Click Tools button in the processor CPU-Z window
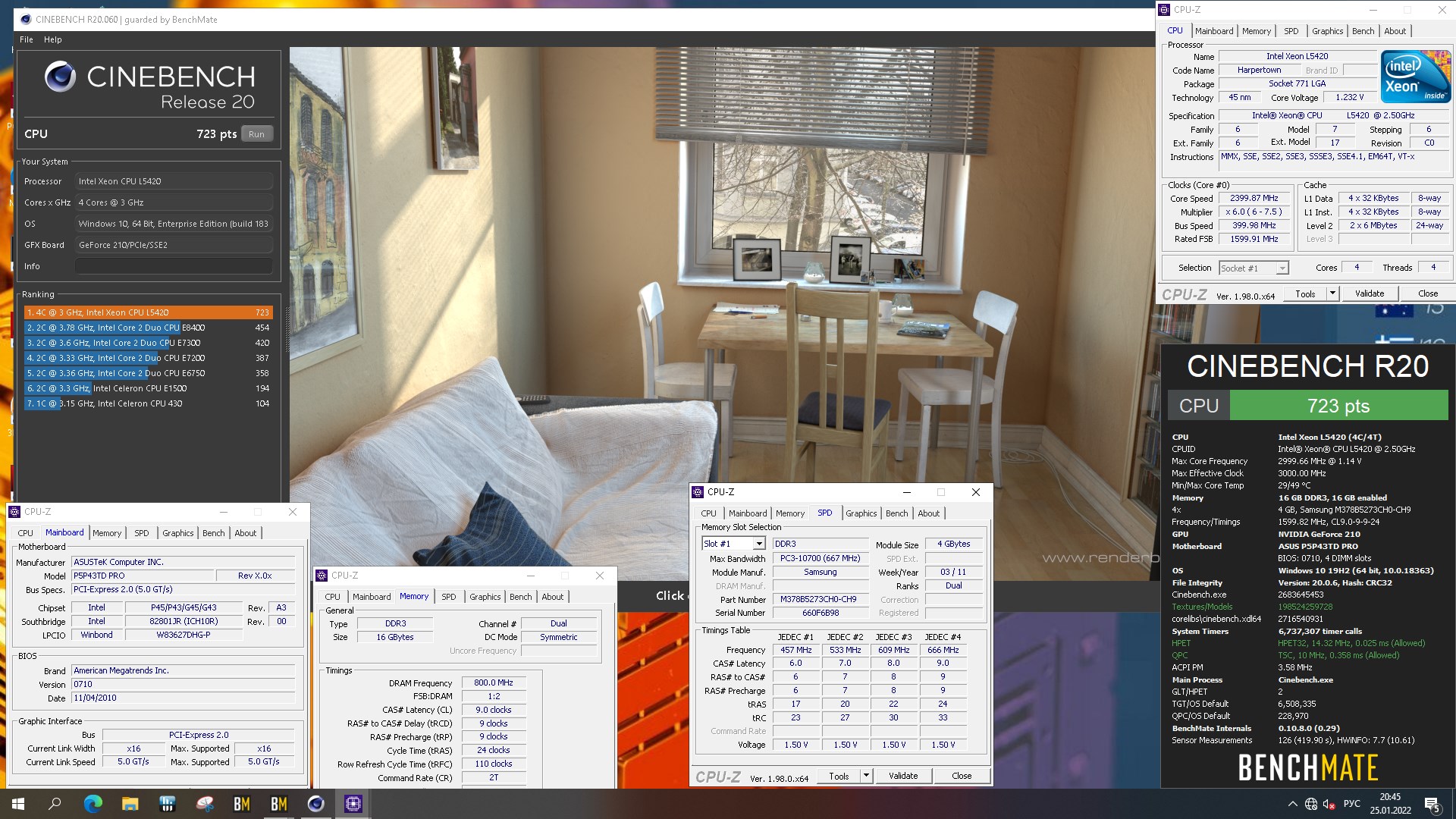The width and height of the screenshot is (1456, 819). pyautogui.click(x=1305, y=293)
